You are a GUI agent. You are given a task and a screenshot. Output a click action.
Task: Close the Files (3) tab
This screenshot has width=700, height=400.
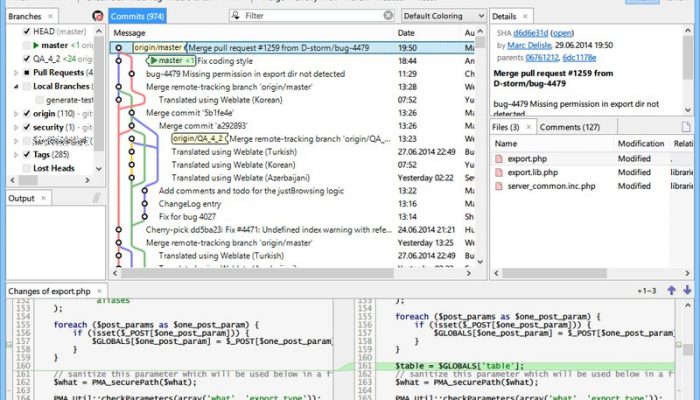[x=529, y=127]
